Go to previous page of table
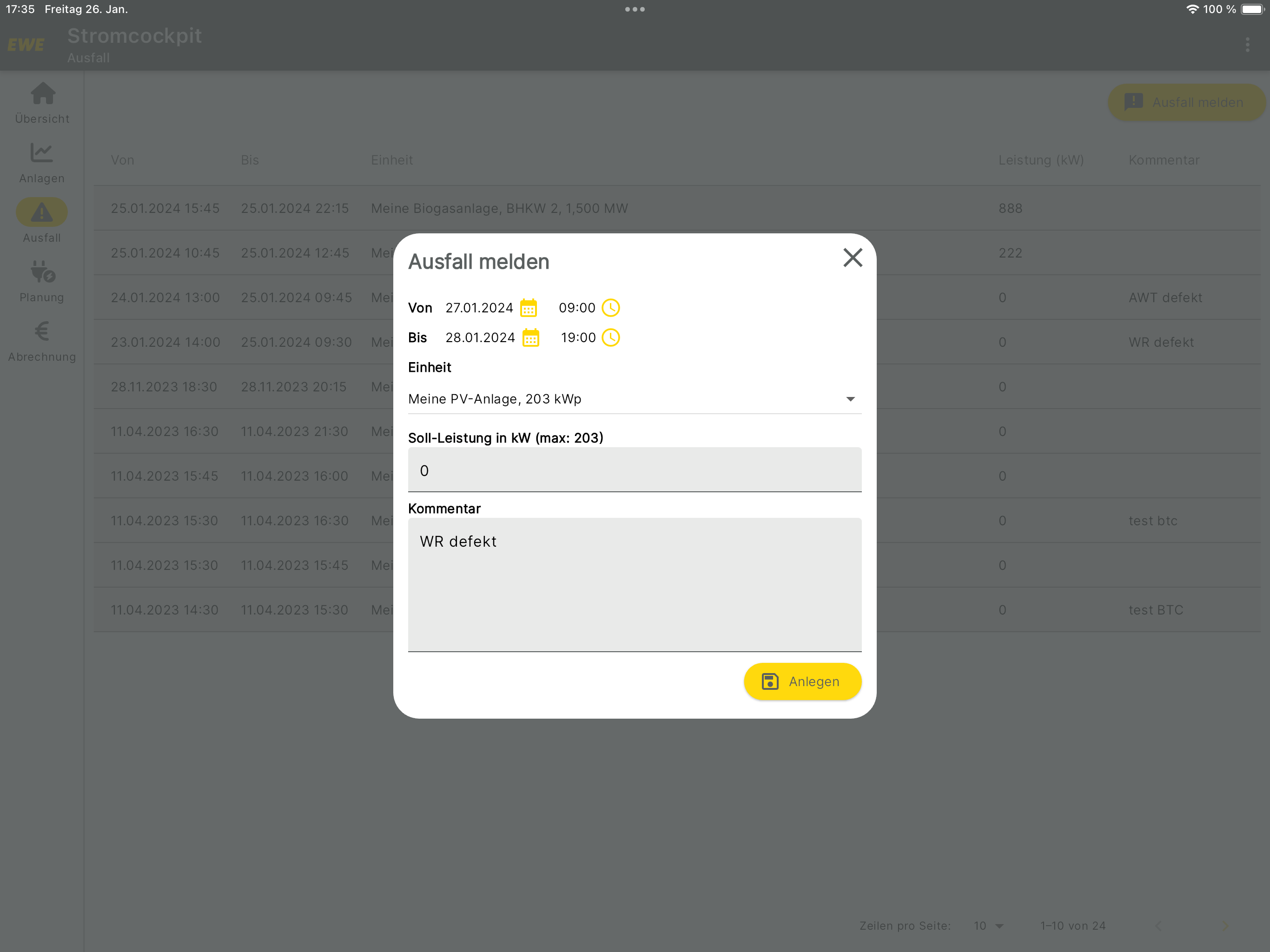Image resolution: width=1270 pixels, height=952 pixels. click(1158, 926)
